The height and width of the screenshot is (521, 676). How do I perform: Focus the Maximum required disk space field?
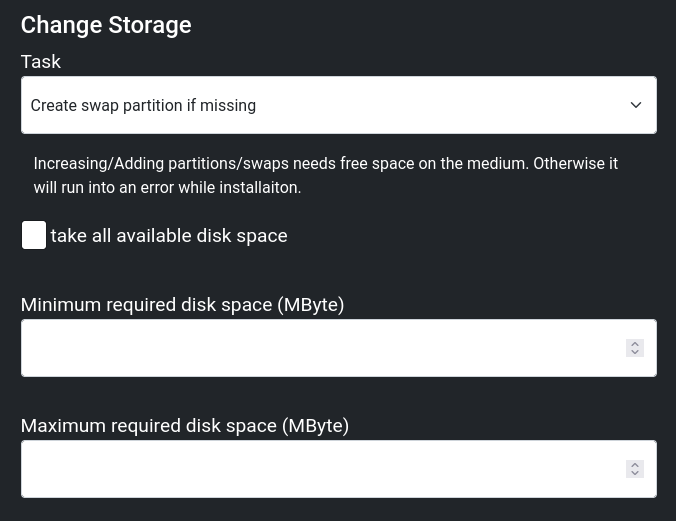pos(320,469)
